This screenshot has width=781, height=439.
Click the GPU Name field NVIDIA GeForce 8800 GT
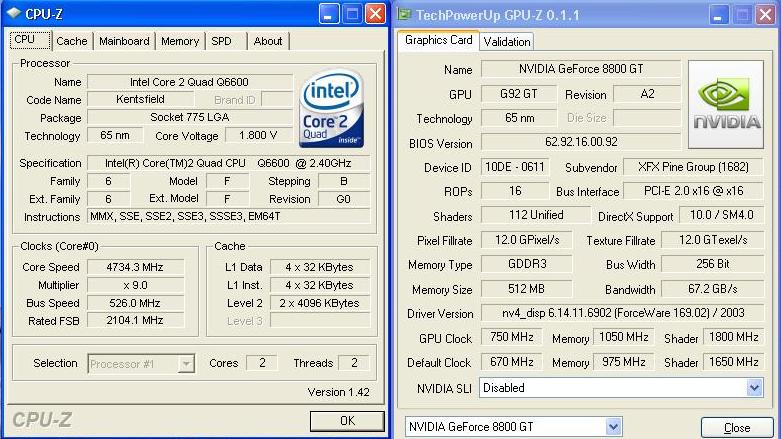click(581, 69)
